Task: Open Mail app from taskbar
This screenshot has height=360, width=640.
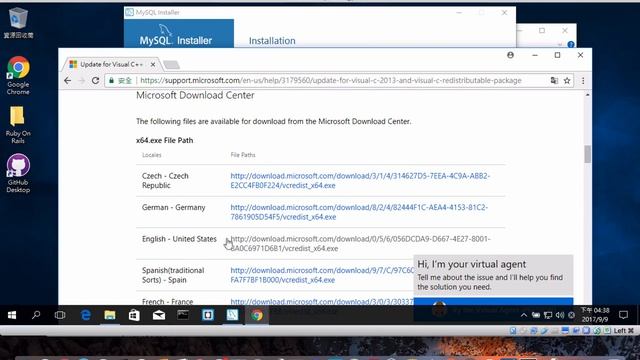Action: click(159, 315)
